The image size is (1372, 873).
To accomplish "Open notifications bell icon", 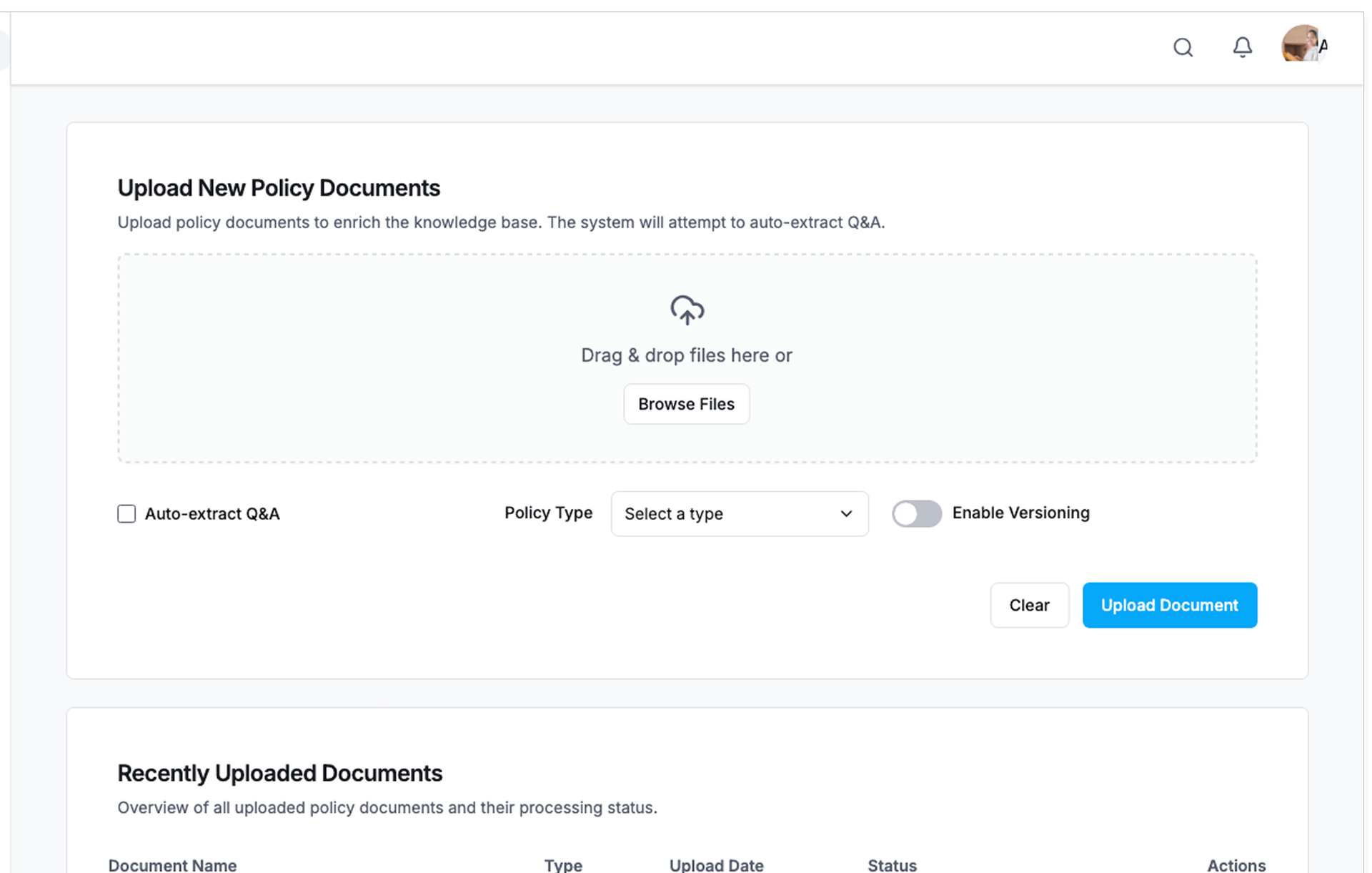I will 1242,47.
